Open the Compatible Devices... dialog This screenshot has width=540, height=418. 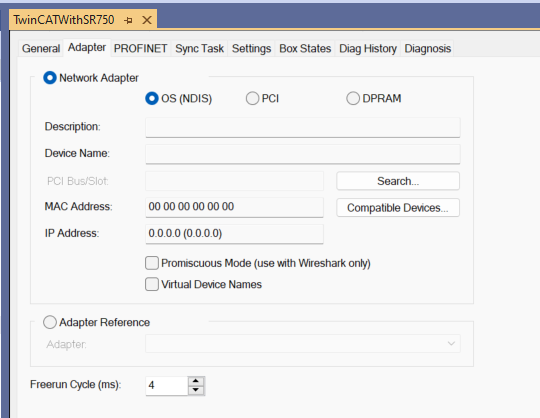pos(398,208)
